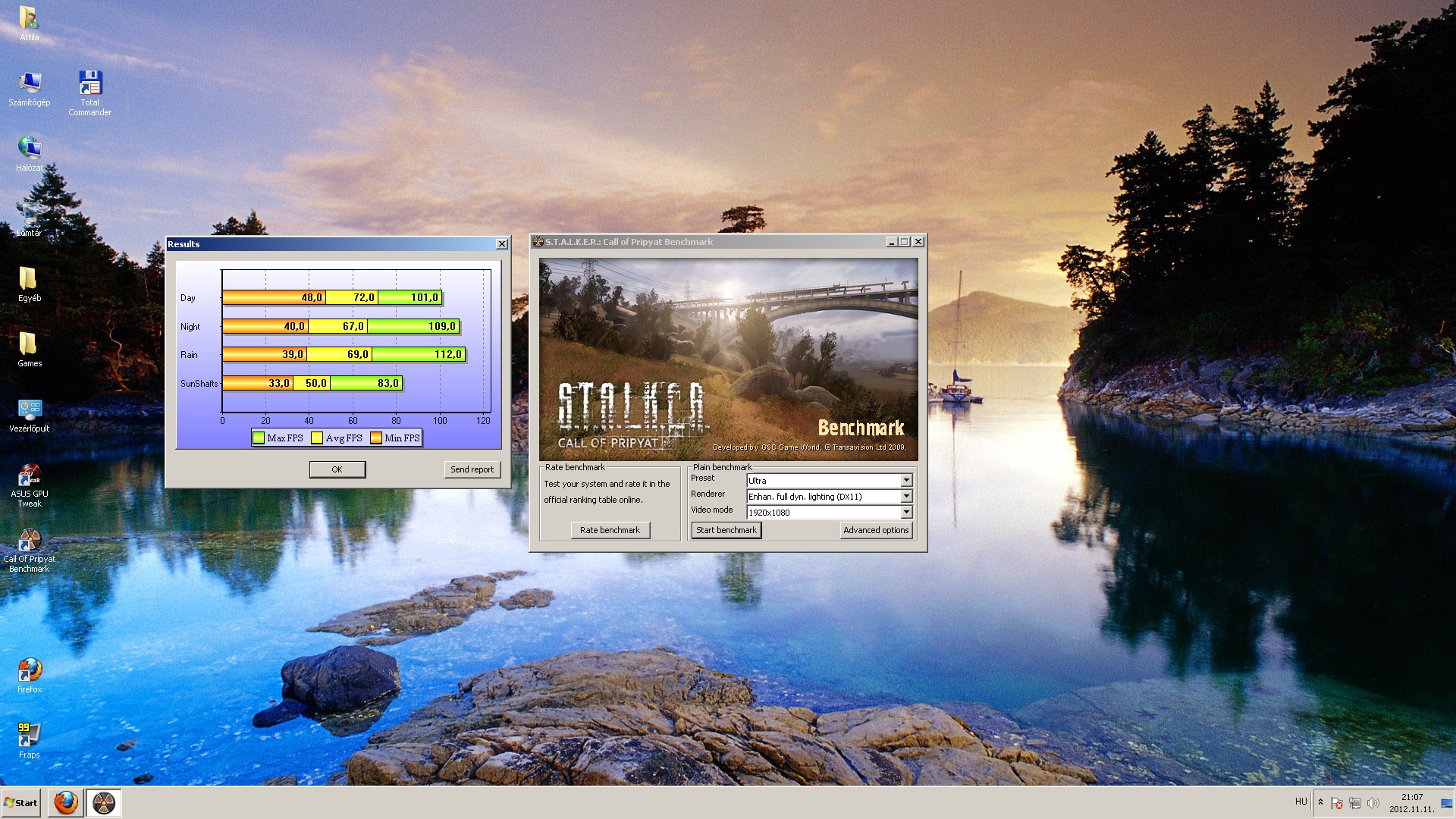Click the Firefox taskbar icon
1456x819 pixels.
[66, 802]
